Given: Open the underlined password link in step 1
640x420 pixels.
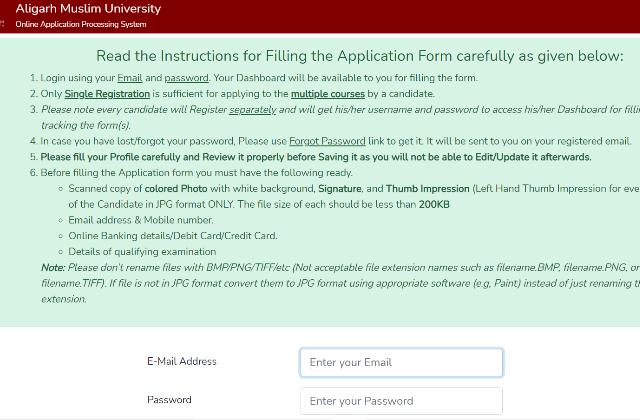Looking at the screenshot, I should [x=186, y=78].
